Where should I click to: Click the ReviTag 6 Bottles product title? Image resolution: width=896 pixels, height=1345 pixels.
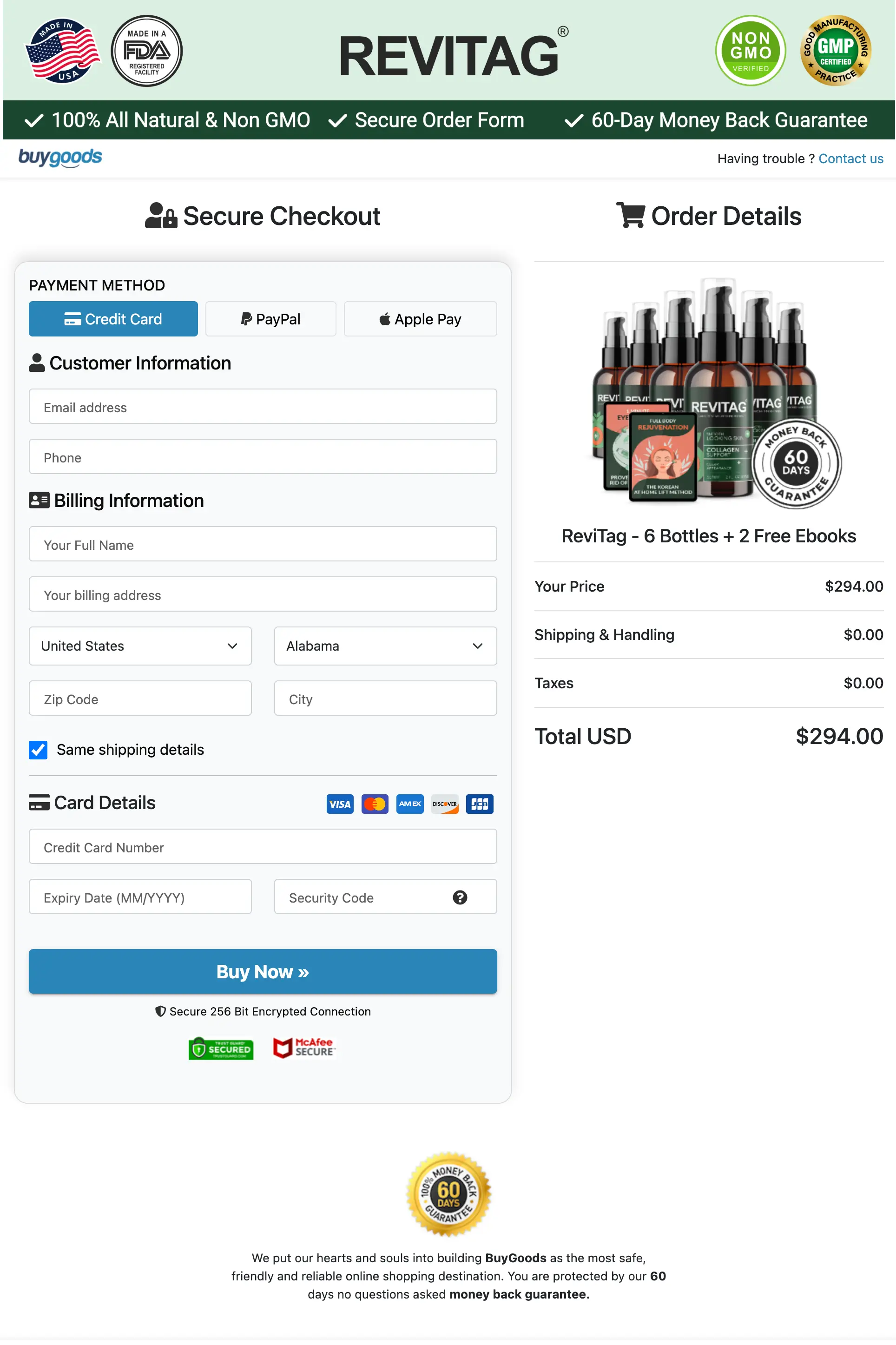tap(709, 536)
